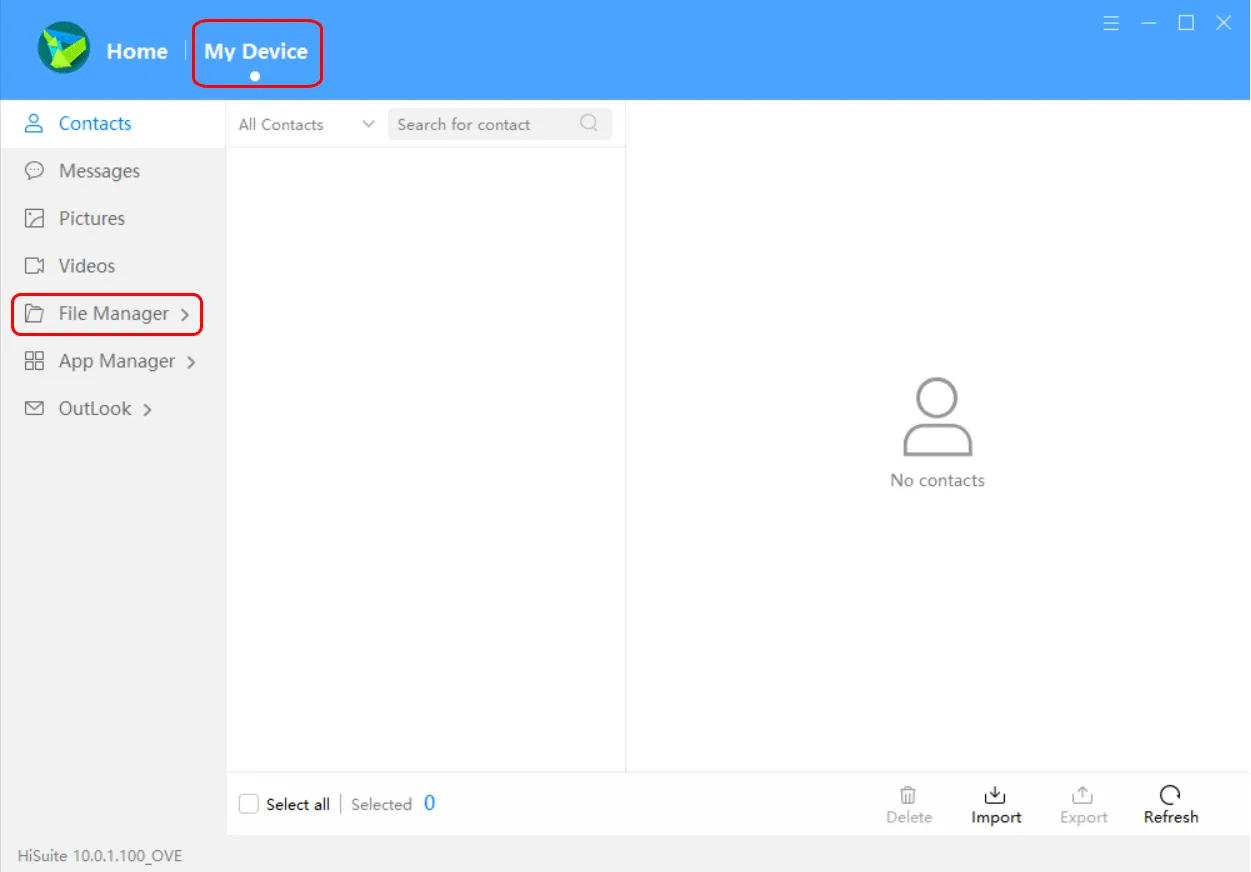Screen dimensions: 1251x872
Task: Click the HiSuite logo
Action: pyautogui.click(x=62, y=48)
